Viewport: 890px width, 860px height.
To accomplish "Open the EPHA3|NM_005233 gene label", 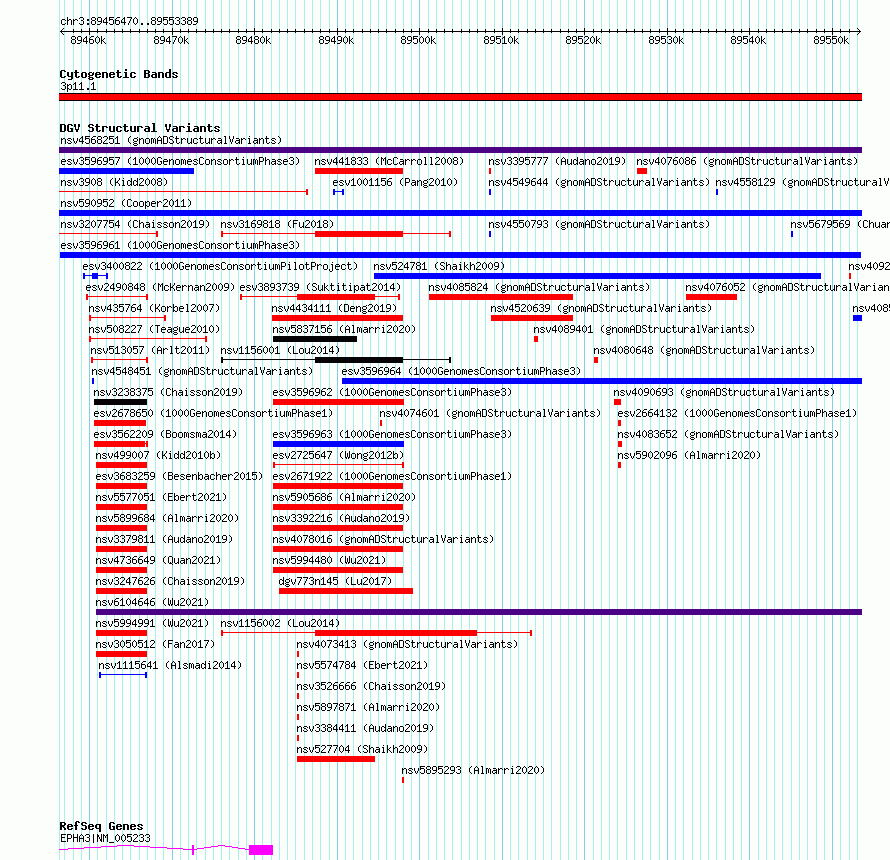I will pyautogui.click(x=105, y=838).
